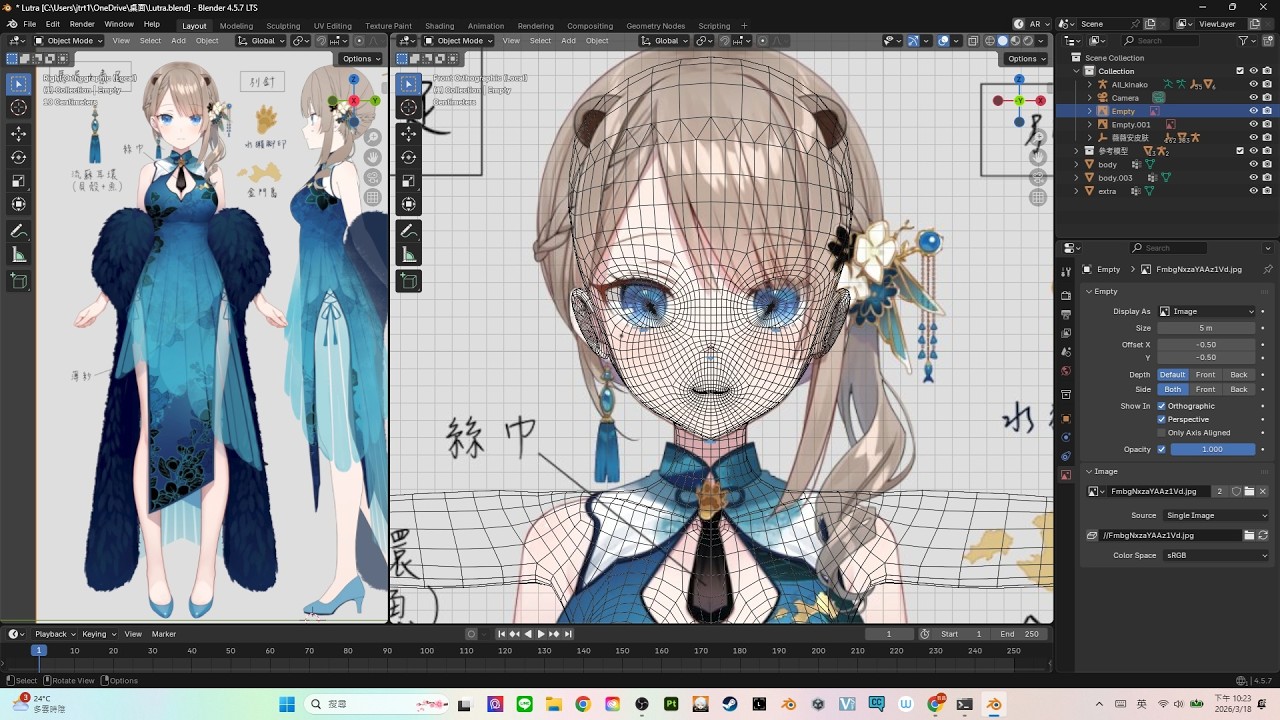Open the Object properties tab
Image resolution: width=1280 pixels, height=720 pixels.
click(x=1066, y=419)
